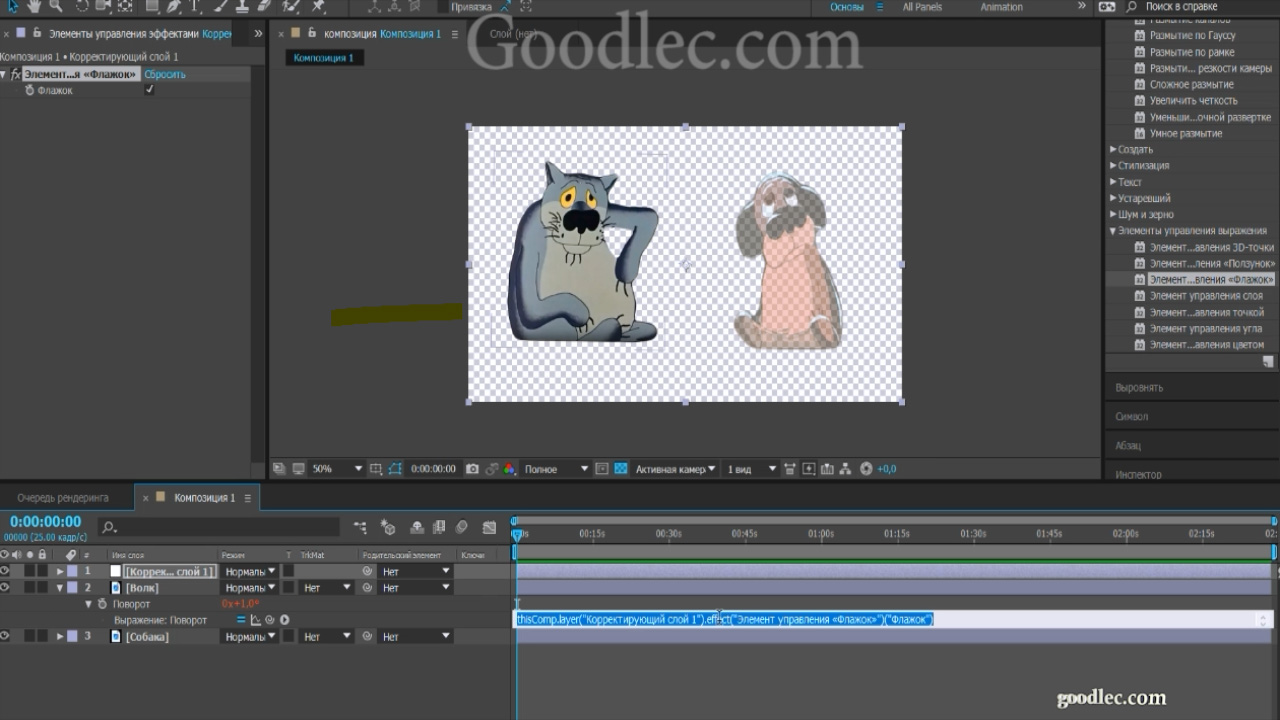Select the Puppet Pin tool
Viewport: 1280px width, 720px height.
click(317, 7)
